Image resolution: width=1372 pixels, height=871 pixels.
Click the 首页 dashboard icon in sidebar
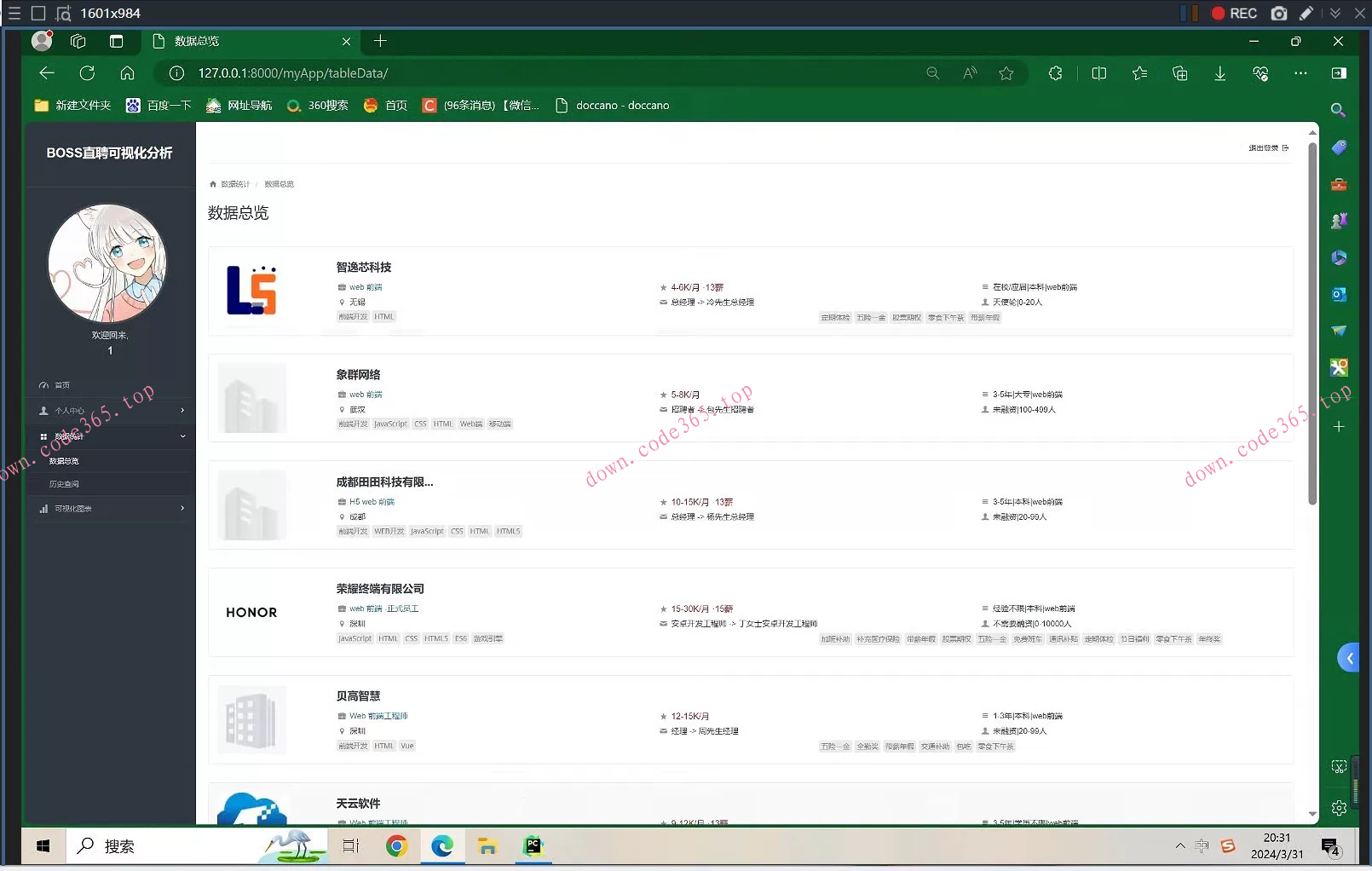(x=44, y=385)
